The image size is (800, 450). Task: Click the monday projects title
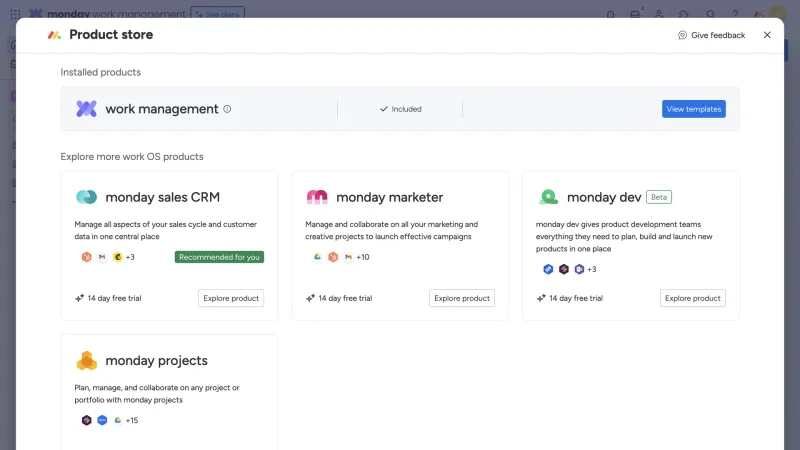click(156, 360)
